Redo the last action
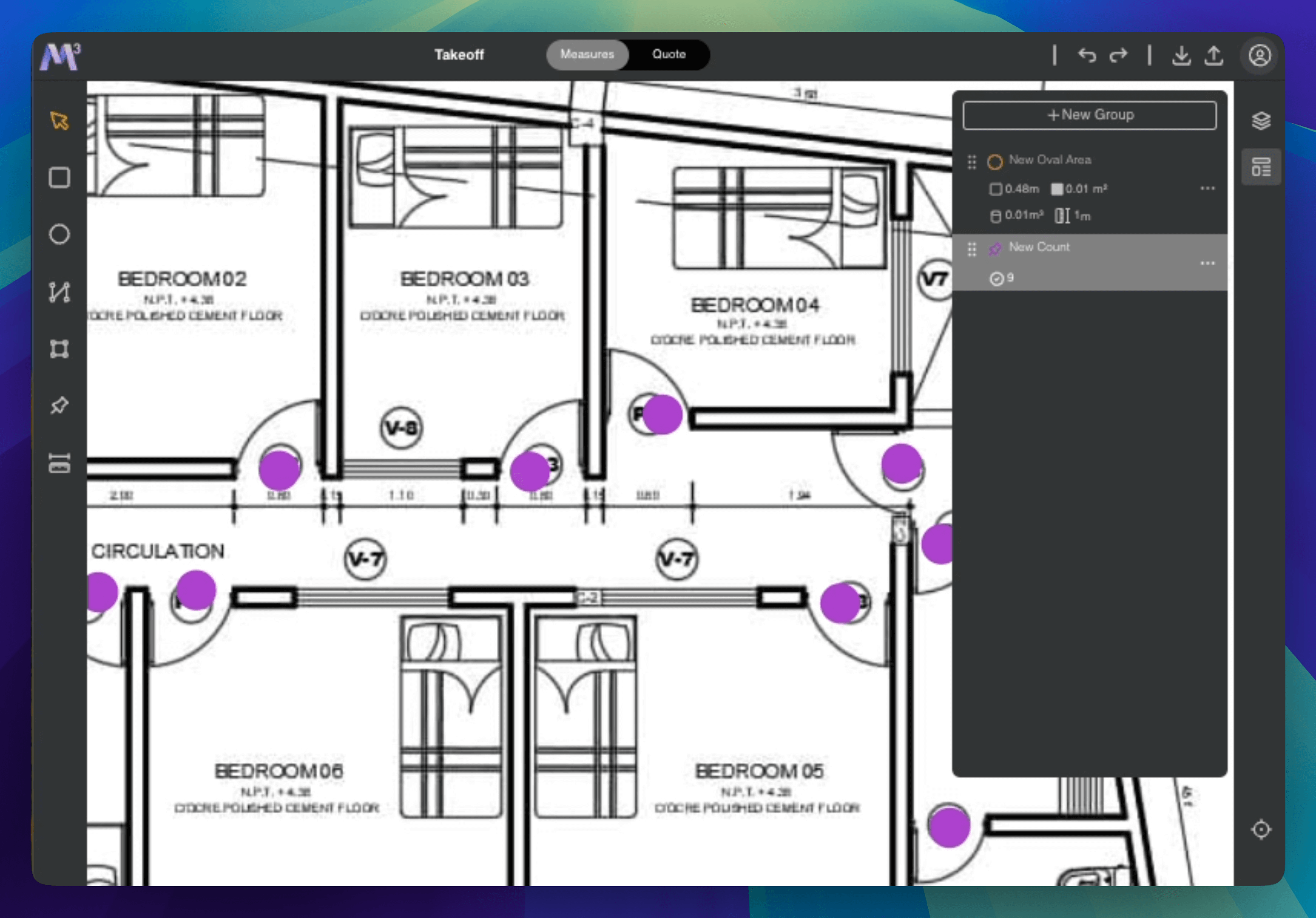This screenshot has width=1316, height=918. (x=1118, y=56)
